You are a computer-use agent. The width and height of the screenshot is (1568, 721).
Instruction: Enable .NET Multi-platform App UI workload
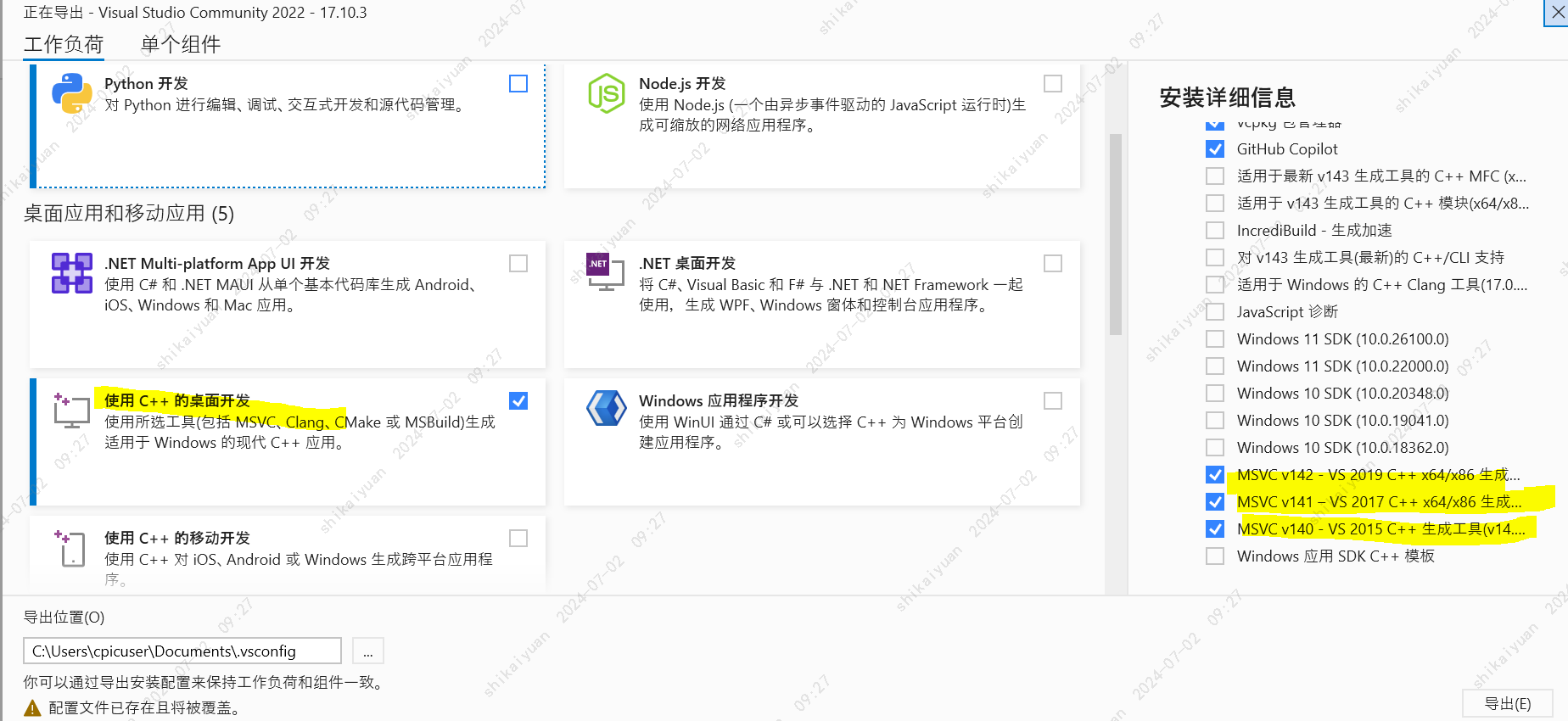[518, 264]
